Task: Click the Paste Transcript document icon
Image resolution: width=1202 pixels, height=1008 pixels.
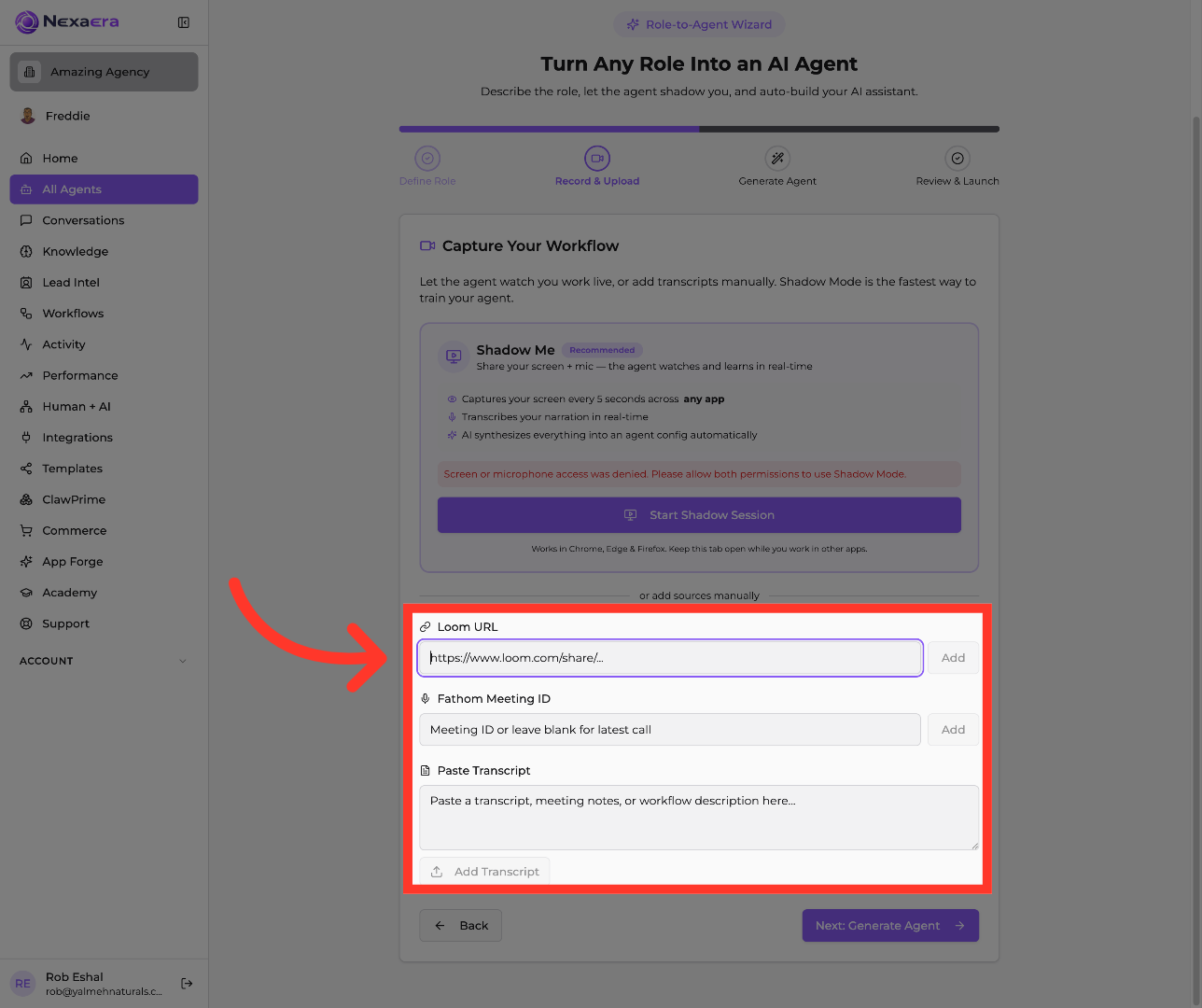Action: pos(426,771)
